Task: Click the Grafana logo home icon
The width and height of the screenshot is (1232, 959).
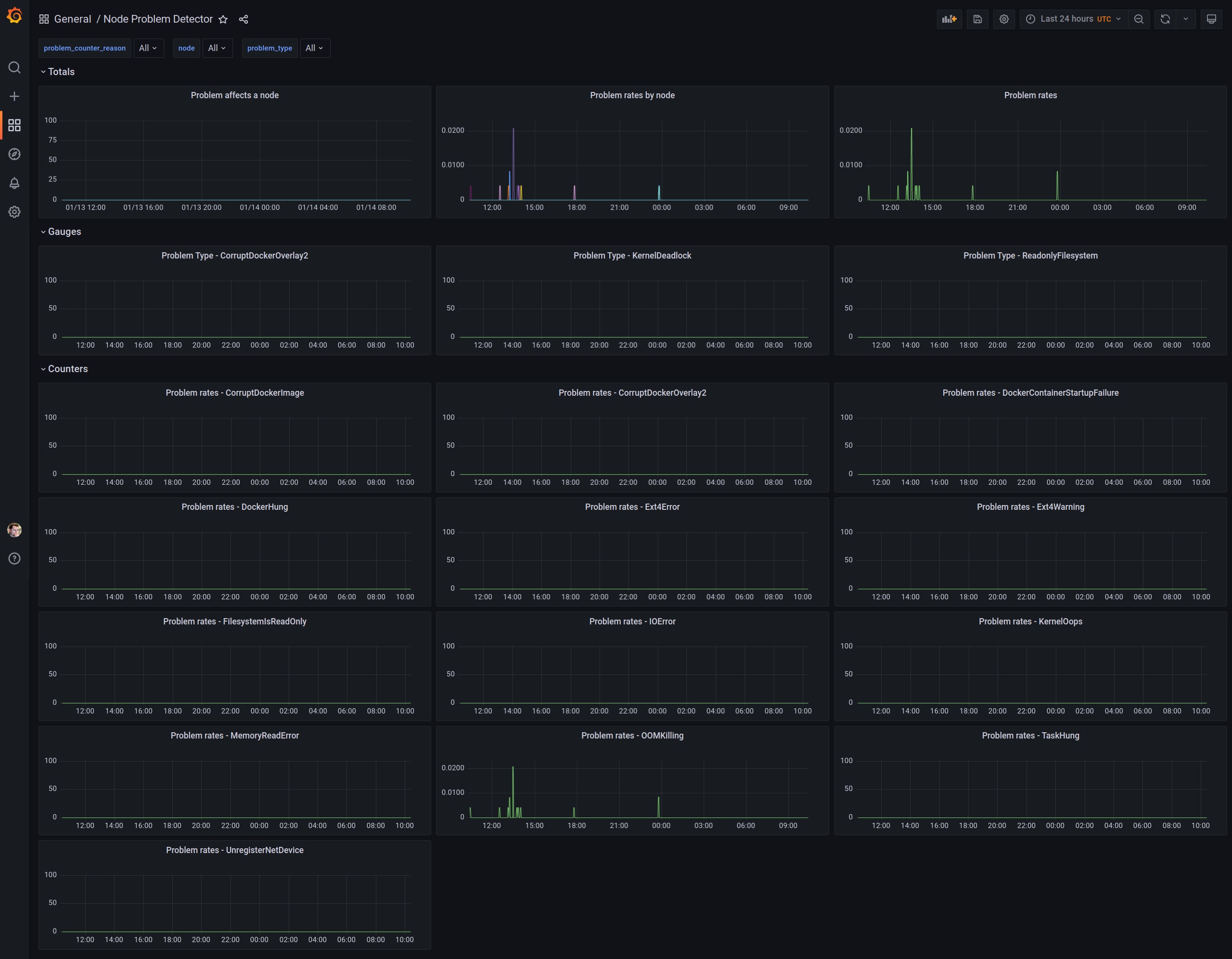Action: 14,16
